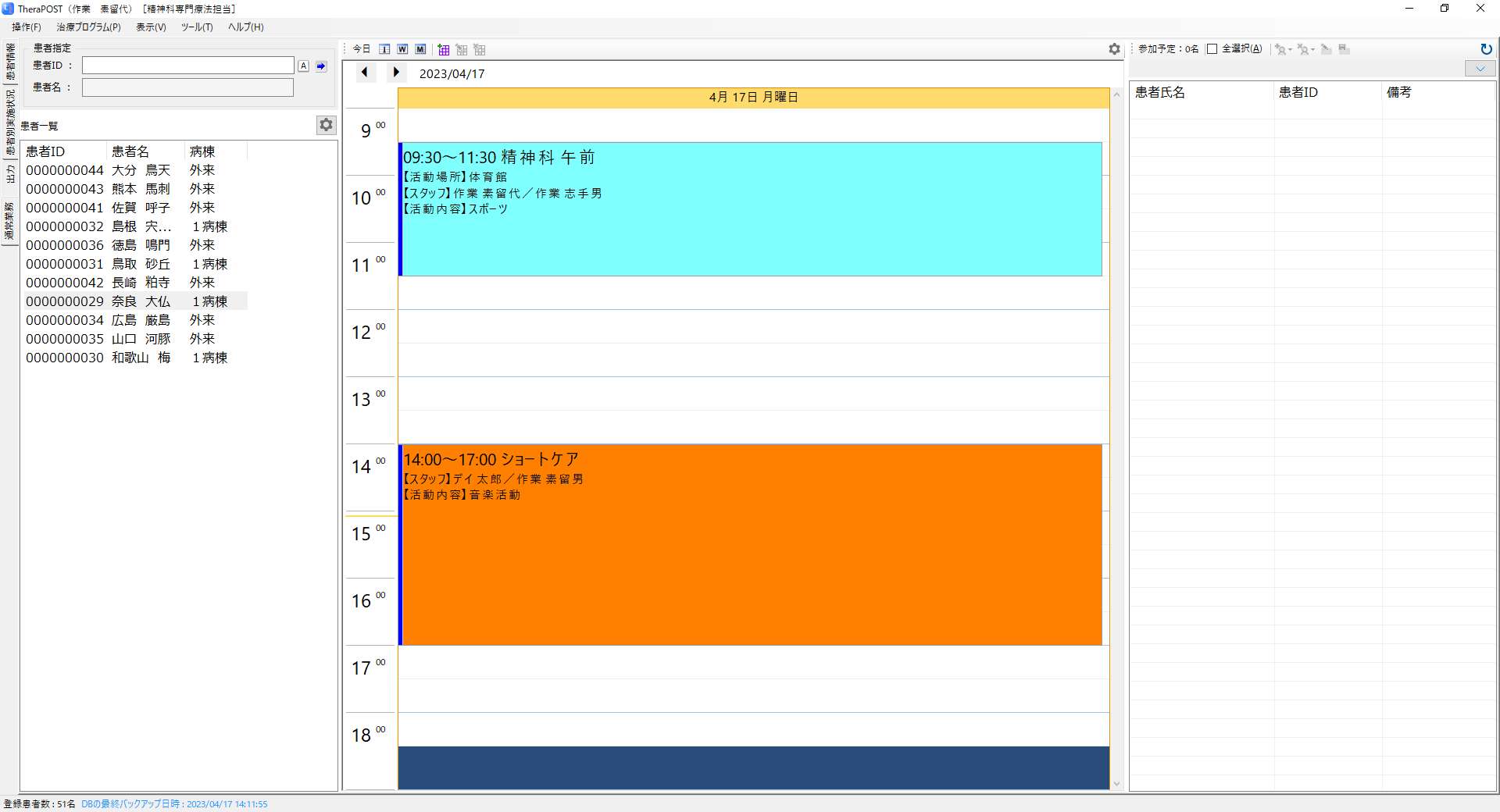This screenshot has height=812, width=1500.
Task: Go to next day arrow
Action: (x=396, y=73)
